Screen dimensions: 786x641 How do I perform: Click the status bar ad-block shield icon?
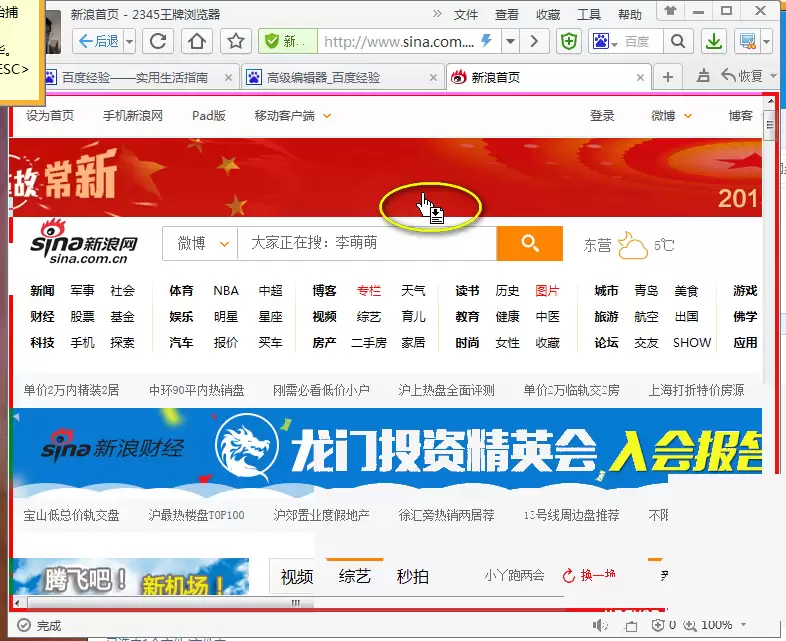tap(658, 625)
